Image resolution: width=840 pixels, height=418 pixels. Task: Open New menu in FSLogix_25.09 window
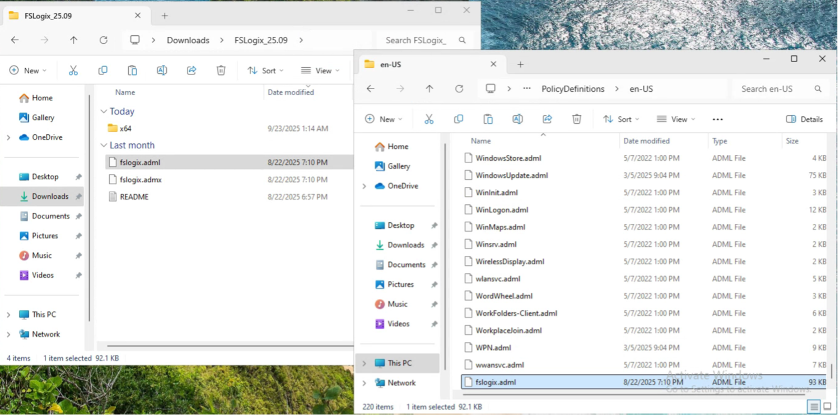coord(28,70)
